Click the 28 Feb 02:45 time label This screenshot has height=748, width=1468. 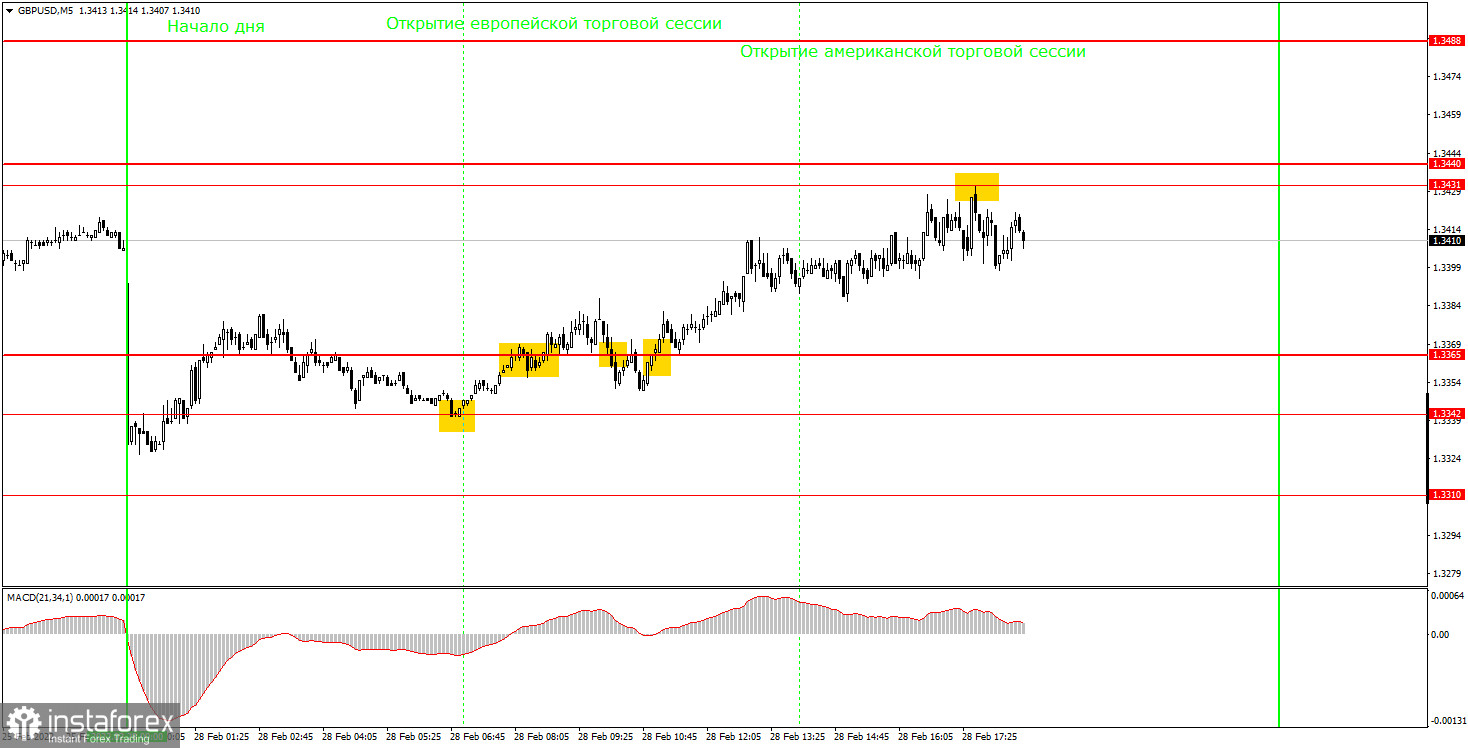(x=286, y=738)
